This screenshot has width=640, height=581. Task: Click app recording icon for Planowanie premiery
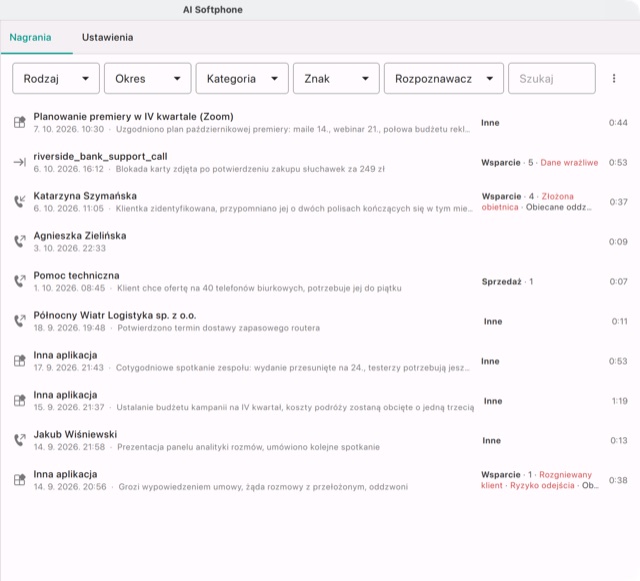20,122
